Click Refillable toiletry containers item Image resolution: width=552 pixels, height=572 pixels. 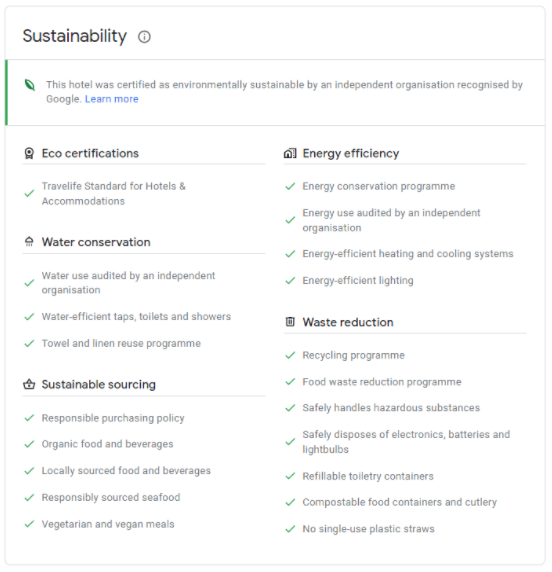click(368, 476)
